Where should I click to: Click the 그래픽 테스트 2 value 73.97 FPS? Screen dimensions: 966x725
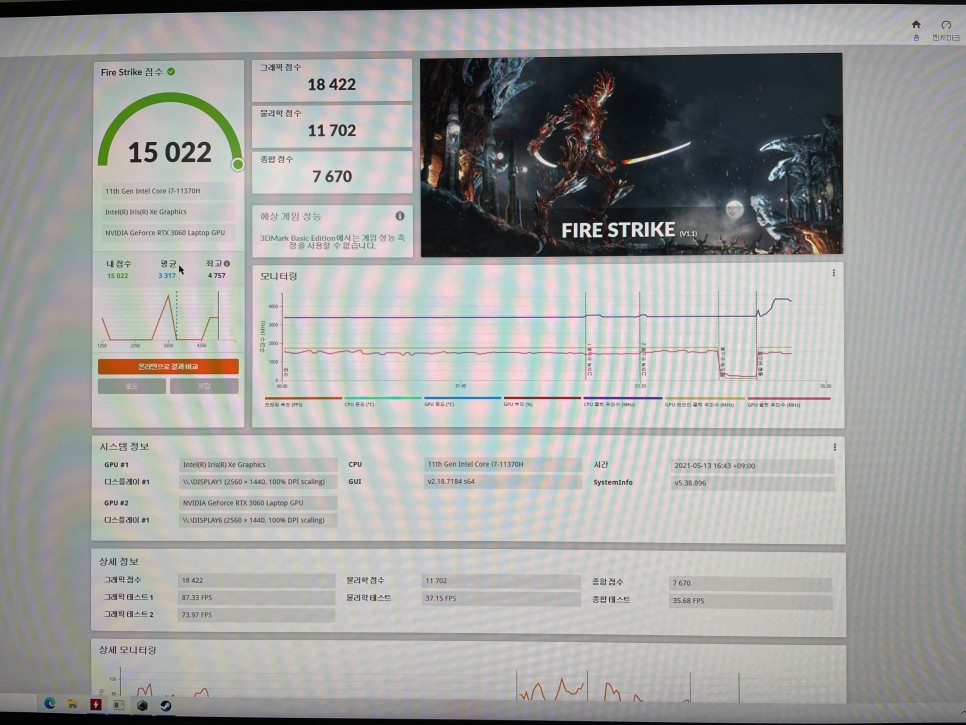coord(256,615)
